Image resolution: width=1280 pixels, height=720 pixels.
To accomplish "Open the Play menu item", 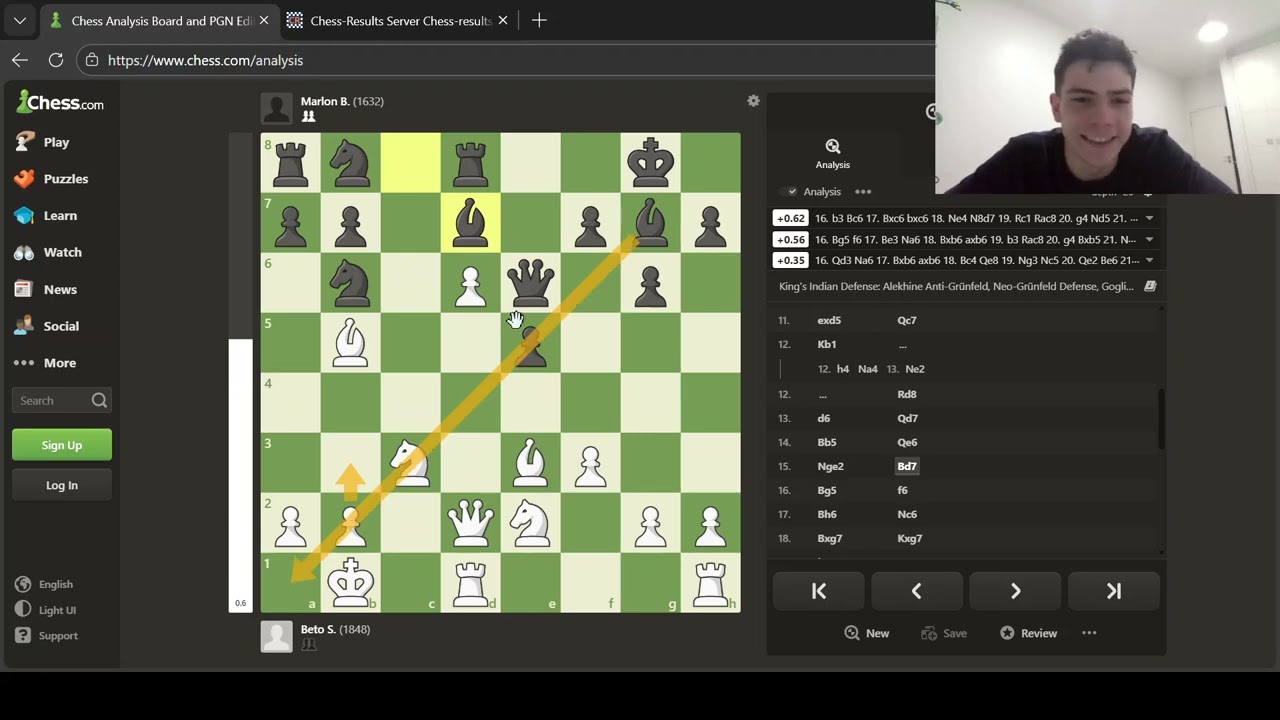I will (57, 142).
